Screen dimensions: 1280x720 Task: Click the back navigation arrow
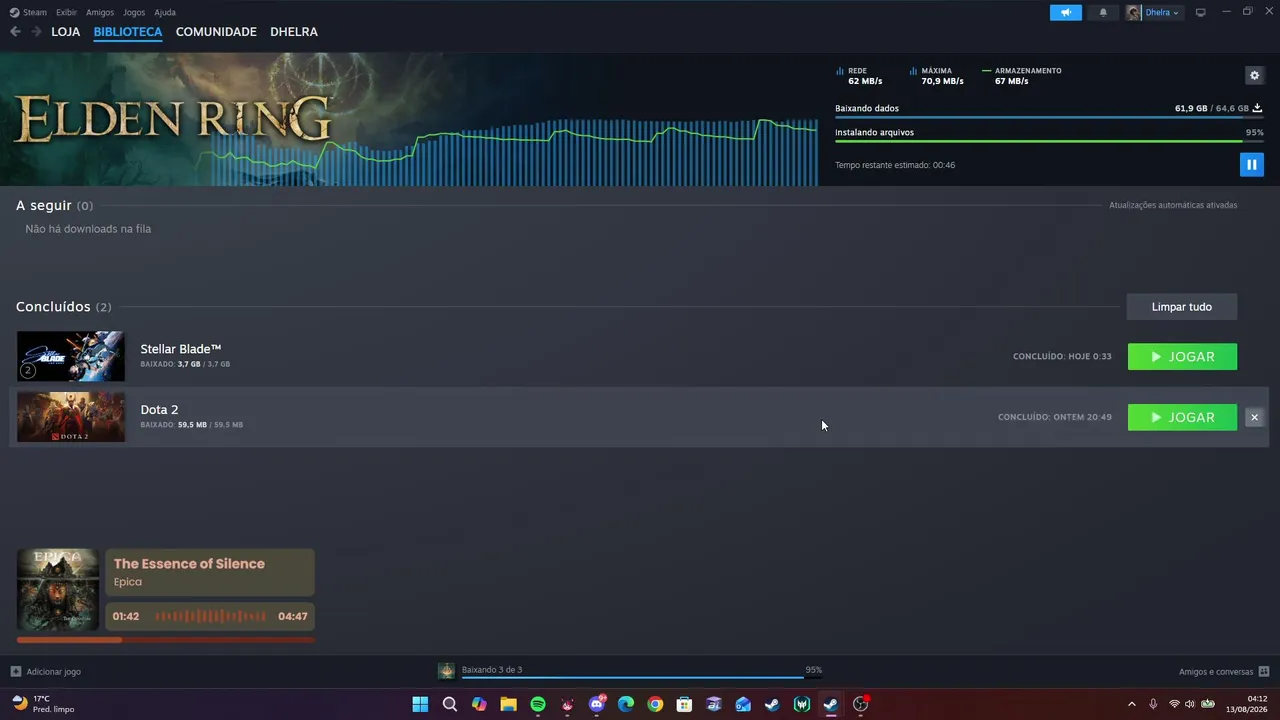[15, 32]
